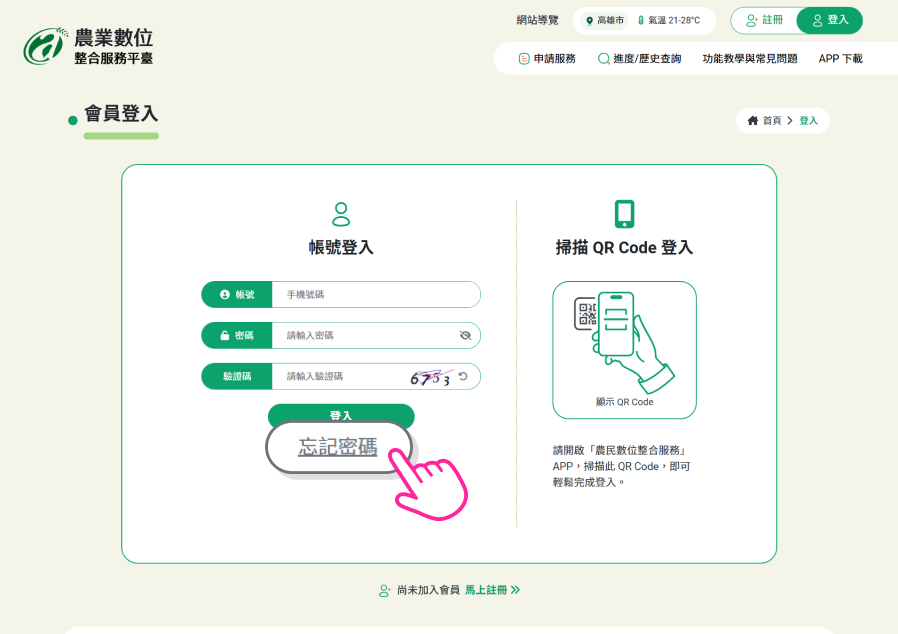Click the home icon in breadcrumb
This screenshot has height=634, width=898.
(753, 121)
